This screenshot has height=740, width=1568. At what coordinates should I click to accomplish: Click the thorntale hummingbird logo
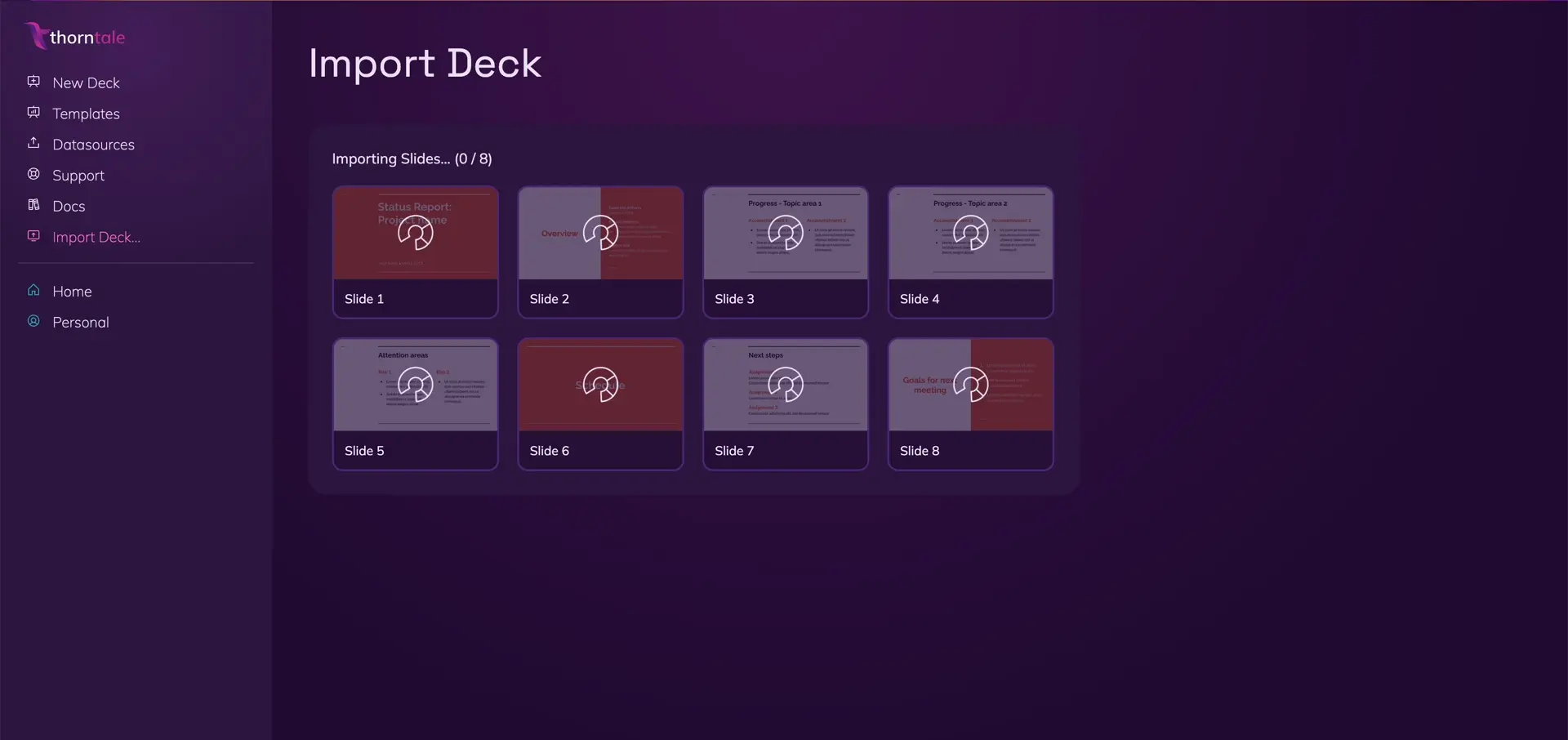[36, 36]
